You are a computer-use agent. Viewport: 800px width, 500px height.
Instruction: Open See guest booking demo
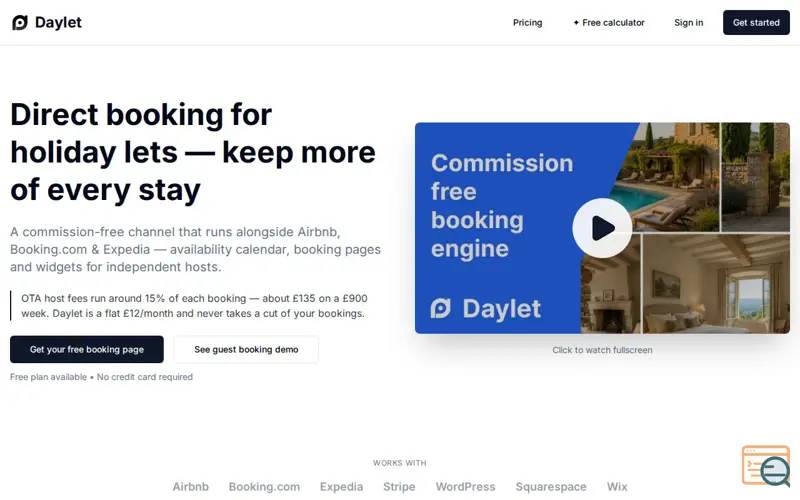(x=246, y=349)
